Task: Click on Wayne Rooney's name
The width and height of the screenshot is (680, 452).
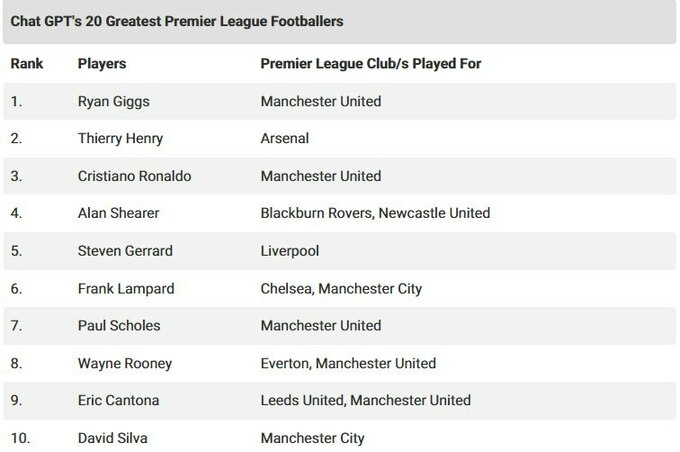Action: coord(125,363)
